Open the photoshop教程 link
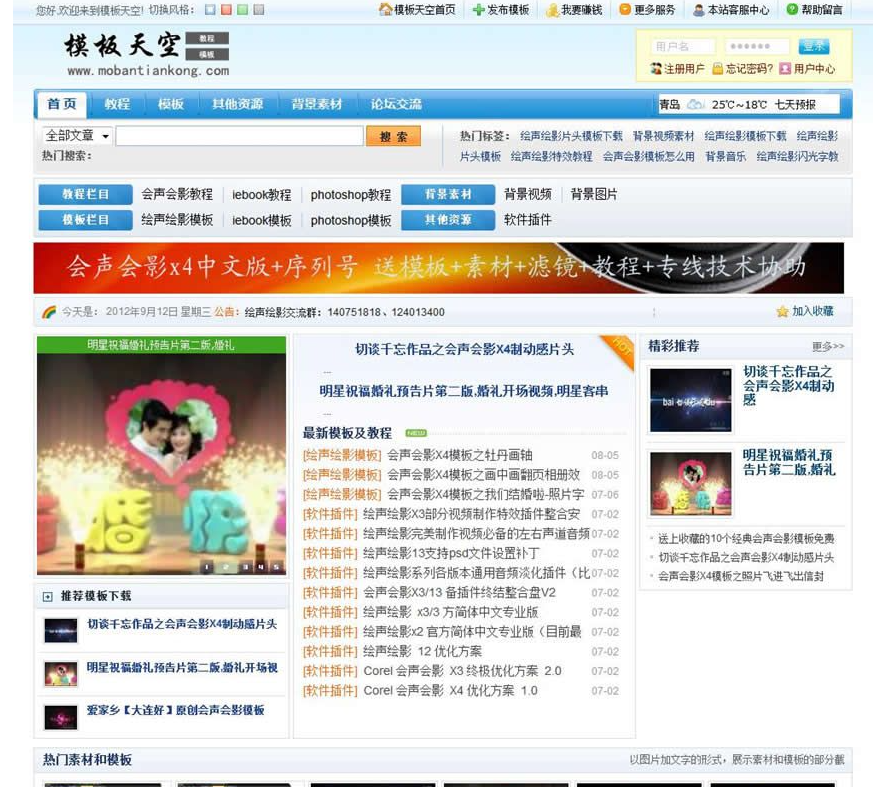The height and width of the screenshot is (787, 880). point(351,195)
